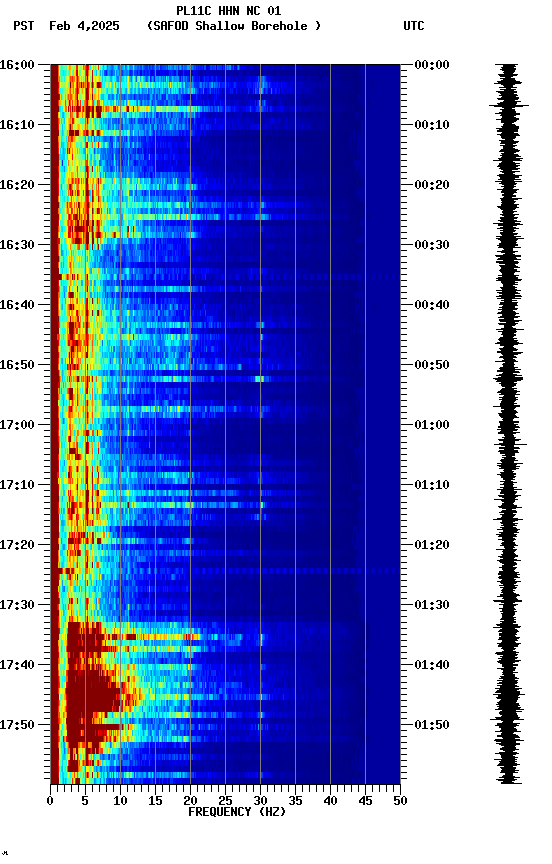
Task: Click the 00:00 UTC time label
Action: point(432,65)
